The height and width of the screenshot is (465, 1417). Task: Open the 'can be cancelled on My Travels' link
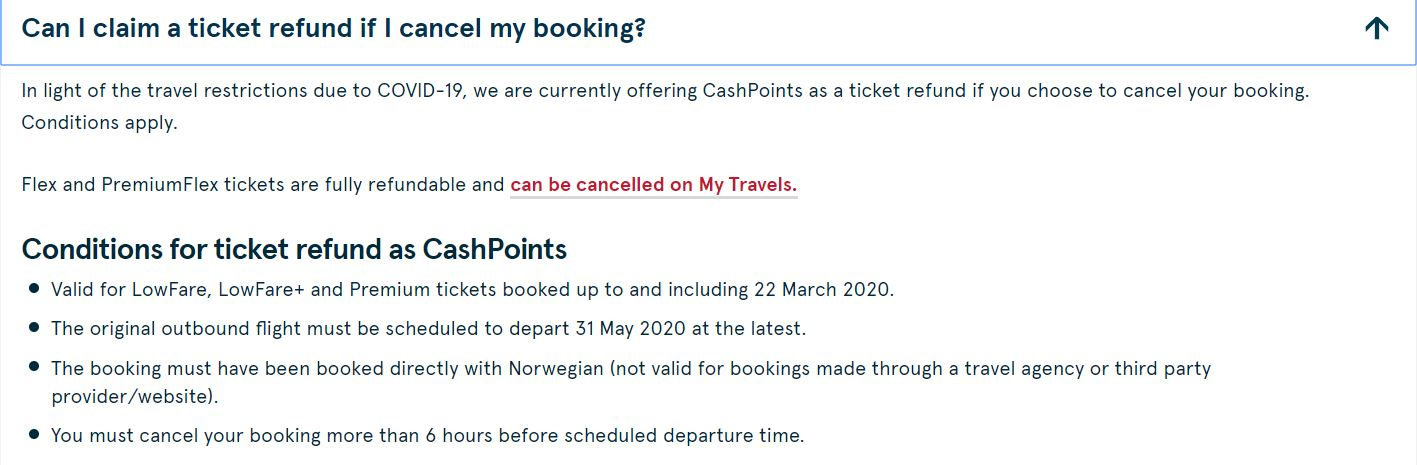point(654,185)
